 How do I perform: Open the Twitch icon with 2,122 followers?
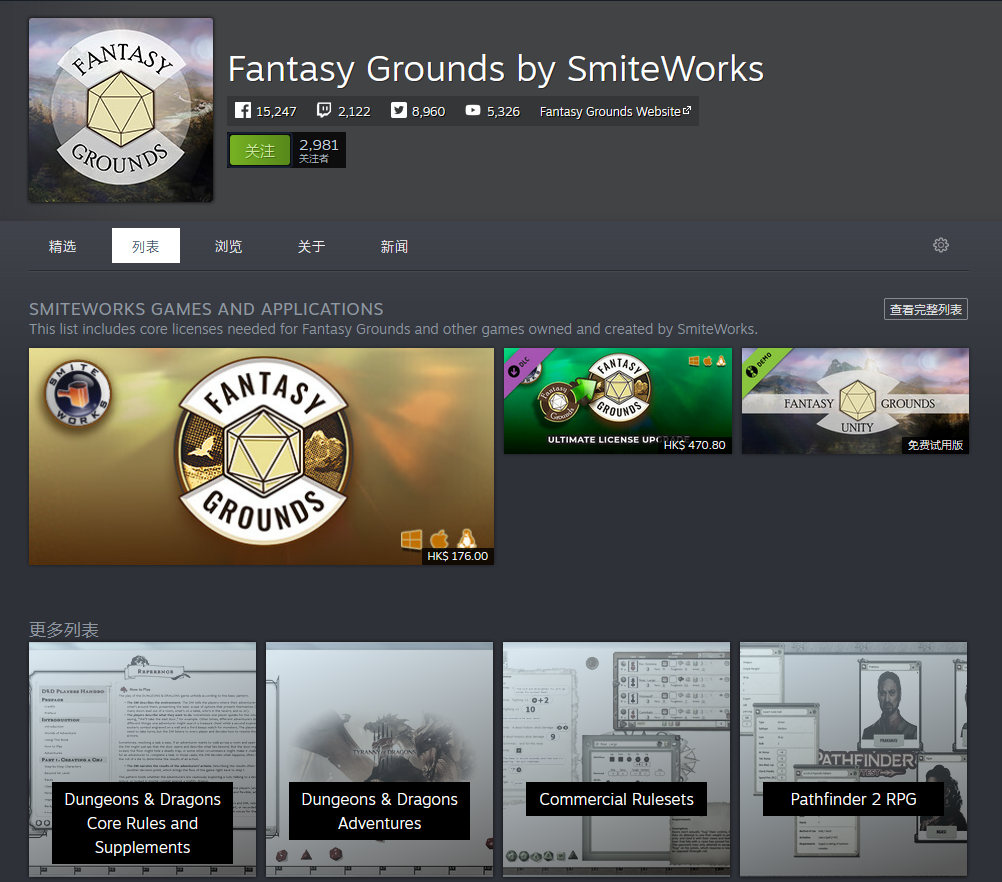[324, 111]
